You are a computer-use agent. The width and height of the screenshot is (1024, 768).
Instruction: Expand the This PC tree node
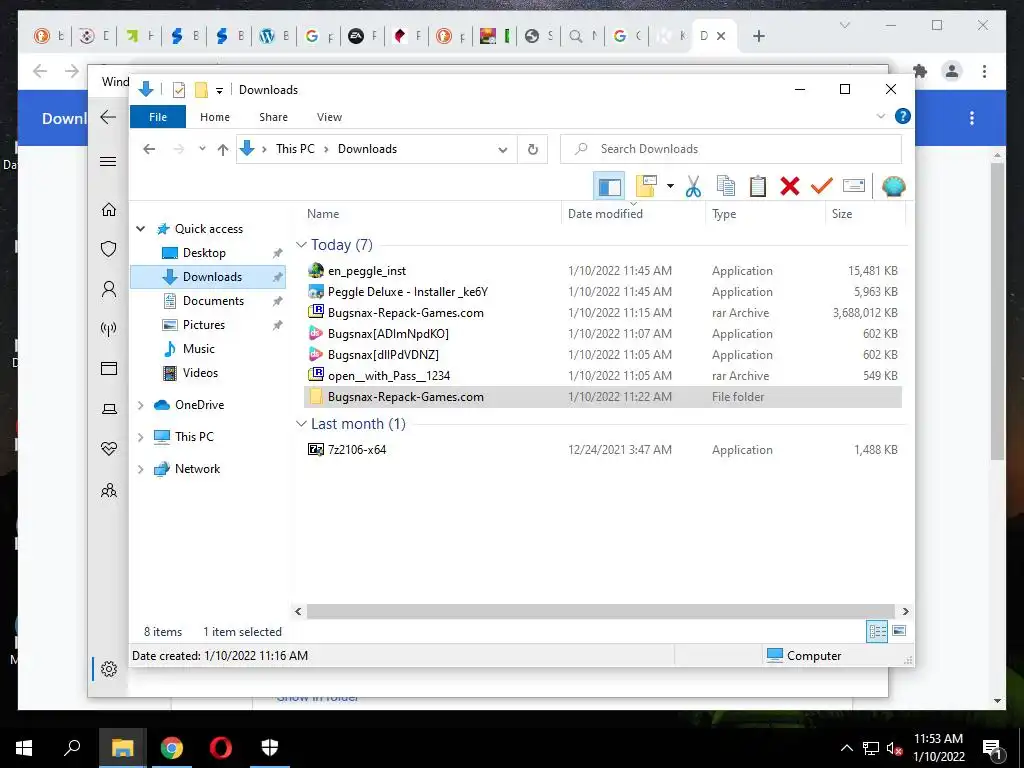click(x=140, y=437)
